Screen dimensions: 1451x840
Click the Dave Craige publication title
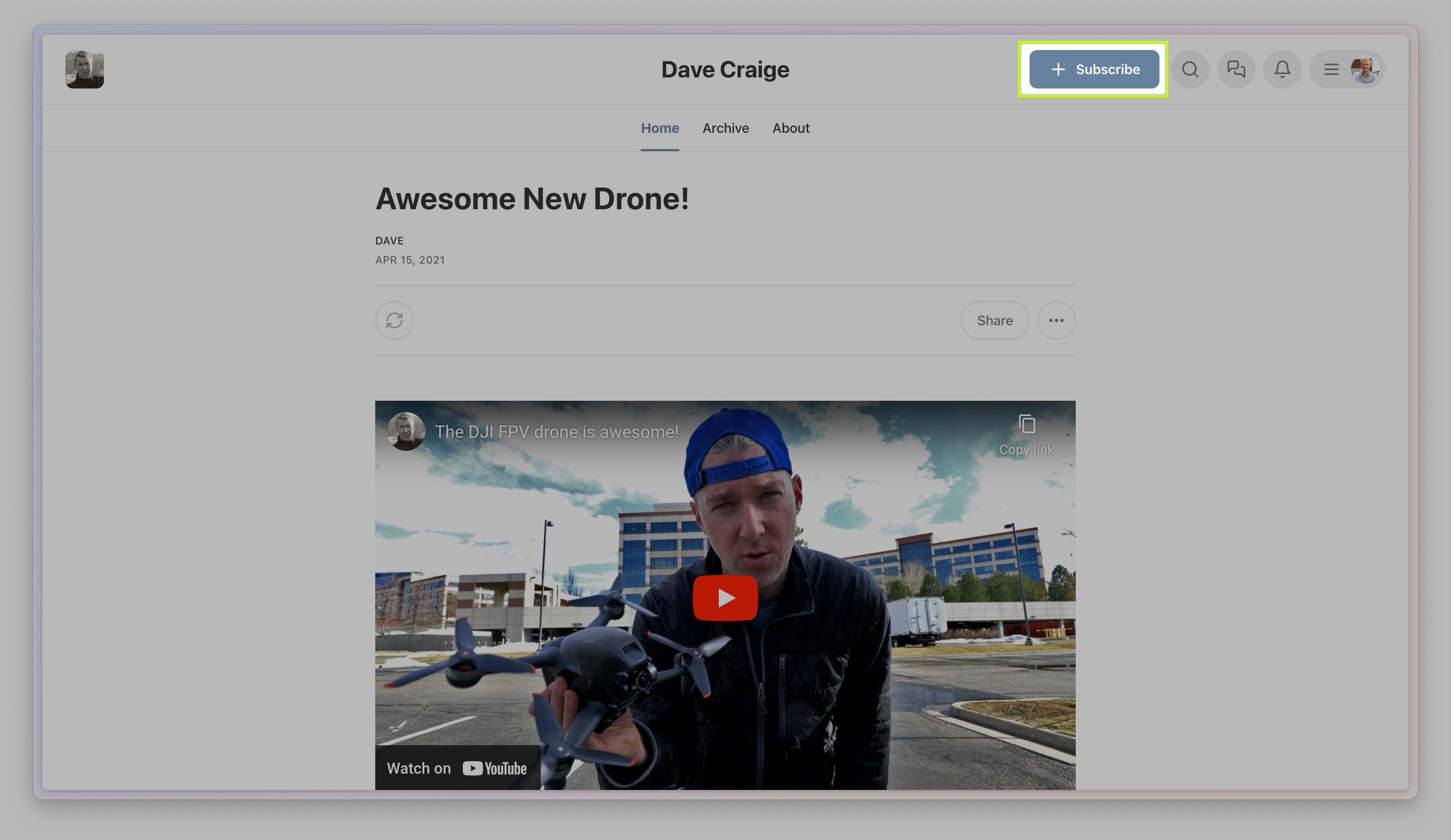pyautogui.click(x=725, y=70)
